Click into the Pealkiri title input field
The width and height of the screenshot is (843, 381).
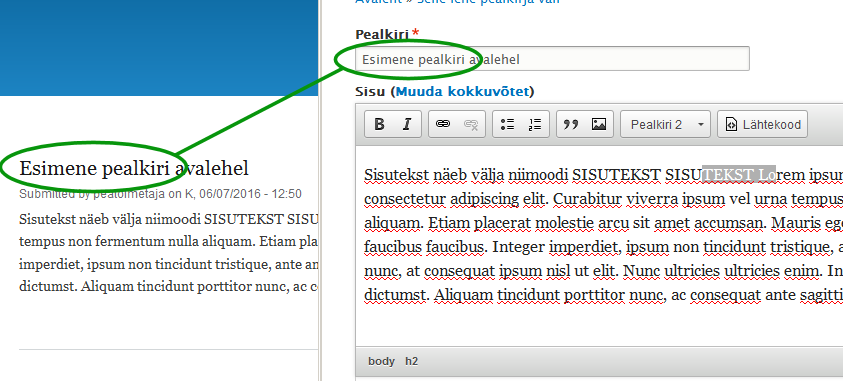pyautogui.click(x=552, y=59)
